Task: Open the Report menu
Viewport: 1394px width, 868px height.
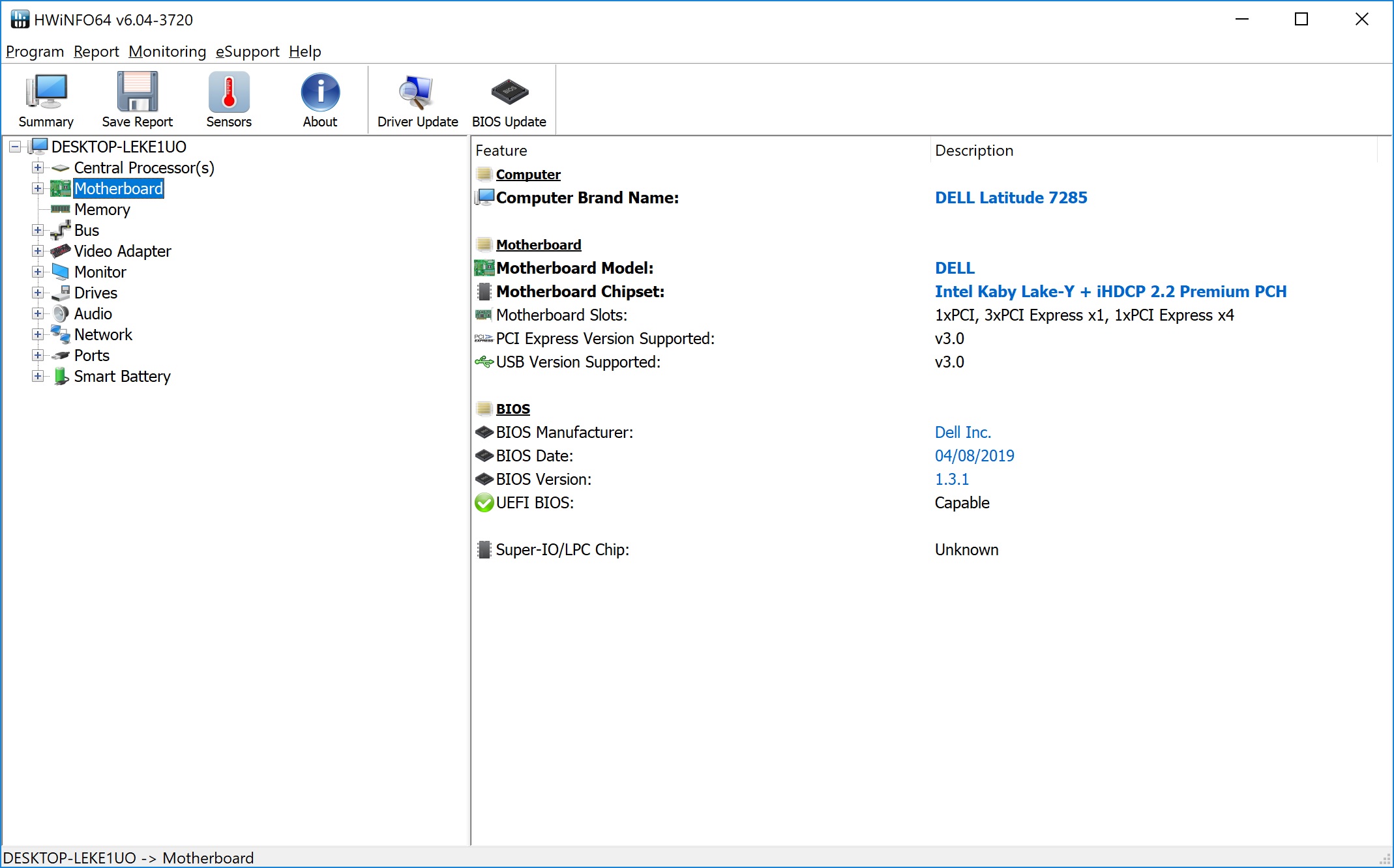Action: point(96,51)
